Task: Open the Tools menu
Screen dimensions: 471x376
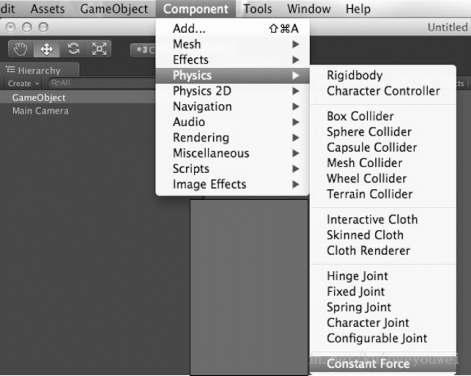Action: coord(257,9)
